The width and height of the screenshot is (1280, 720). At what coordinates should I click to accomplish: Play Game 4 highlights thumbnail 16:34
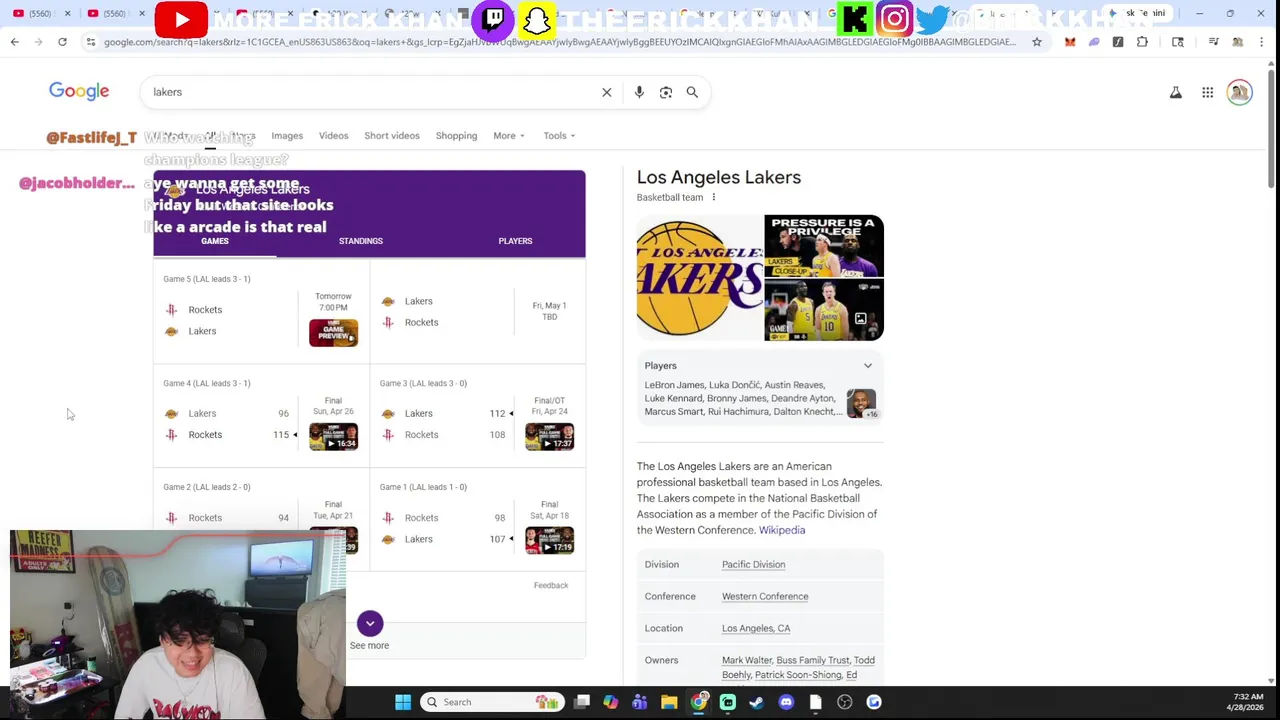point(333,437)
